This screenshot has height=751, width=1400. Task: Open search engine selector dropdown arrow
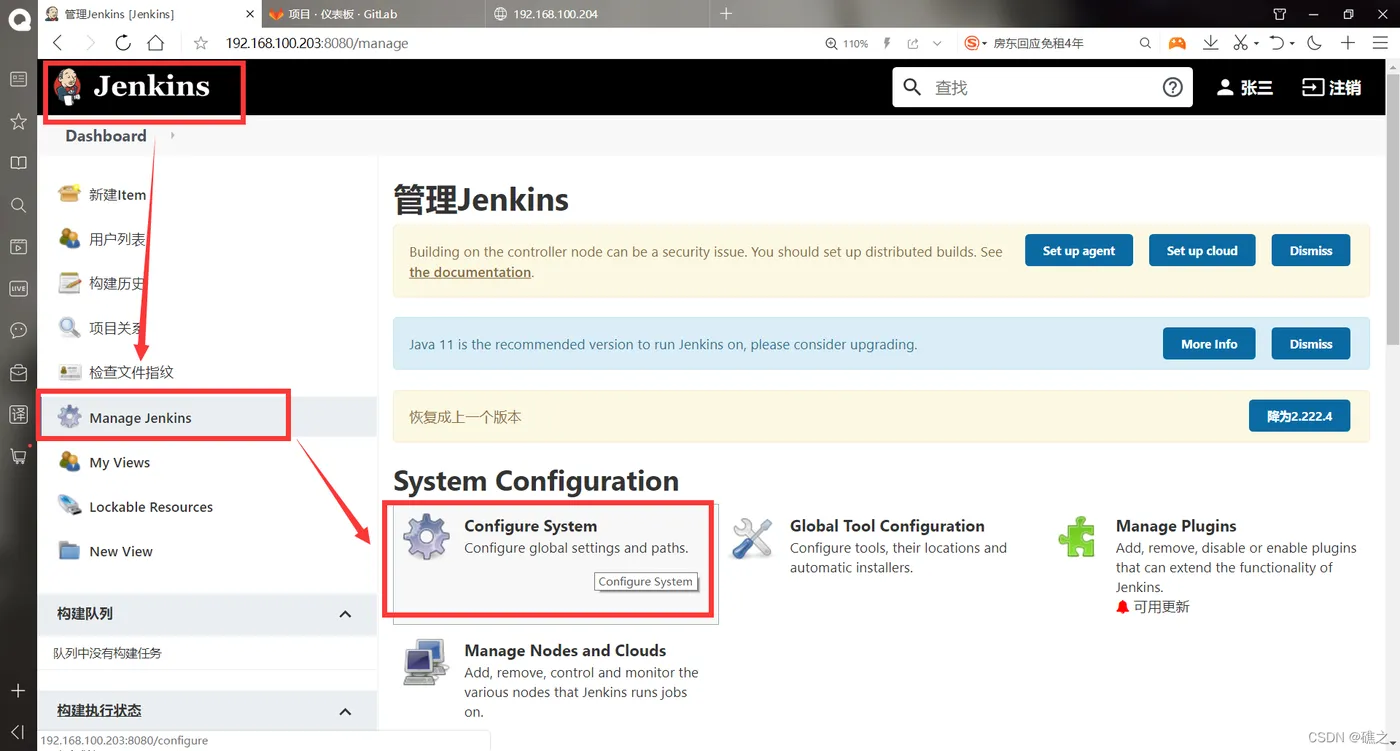pos(984,44)
